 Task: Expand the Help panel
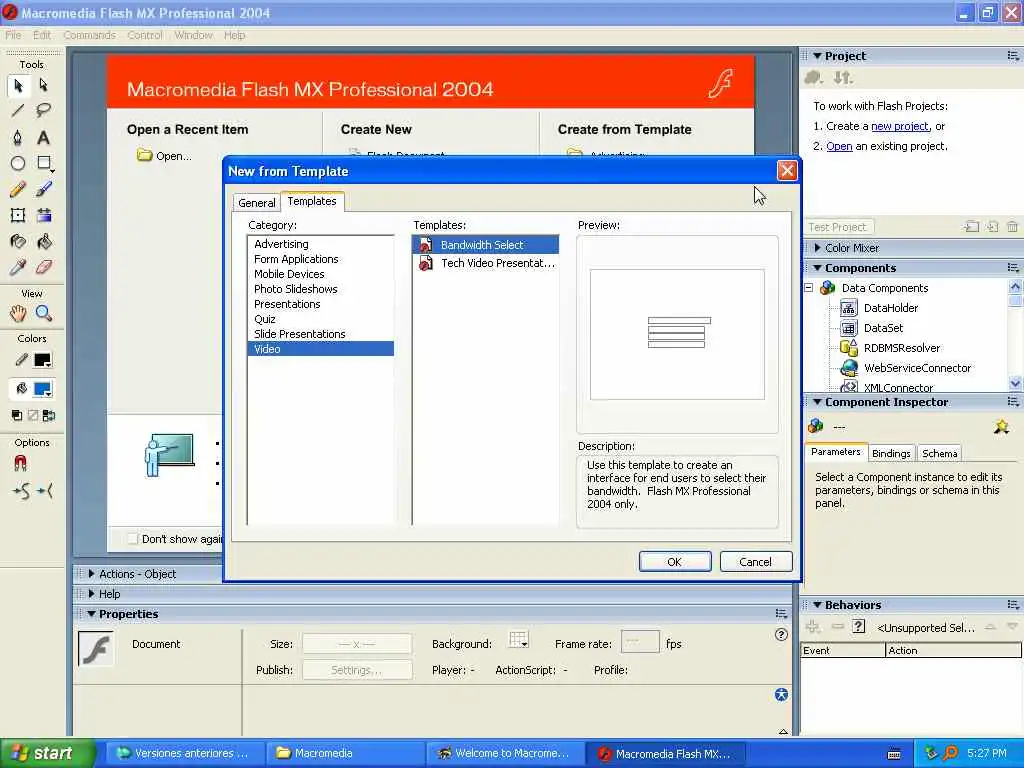tap(91, 594)
